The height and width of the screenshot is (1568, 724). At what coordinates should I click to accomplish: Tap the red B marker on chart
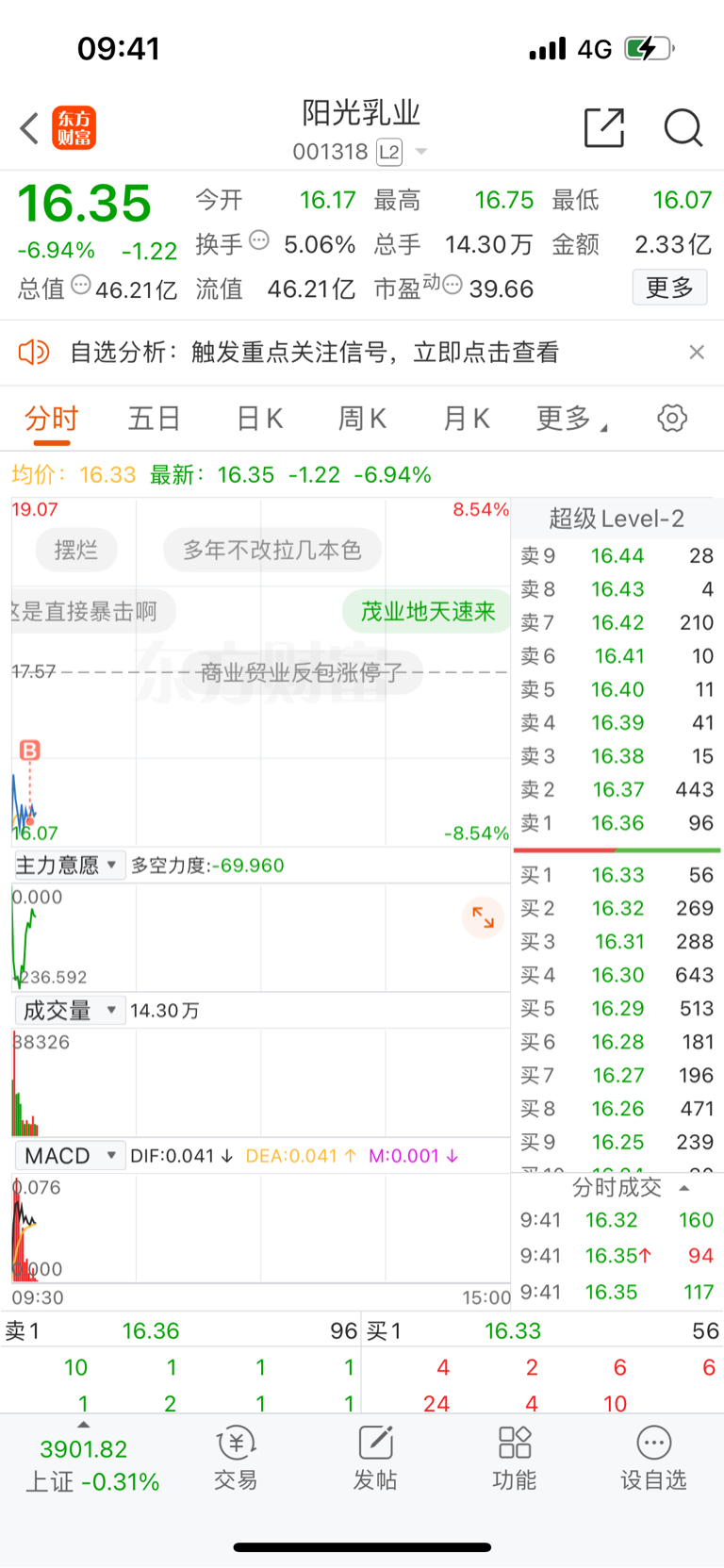click(30, 751)
